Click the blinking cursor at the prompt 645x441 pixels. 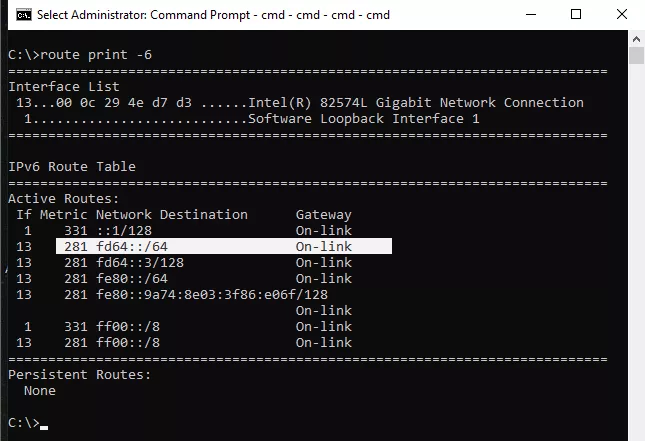click(44, 427)
